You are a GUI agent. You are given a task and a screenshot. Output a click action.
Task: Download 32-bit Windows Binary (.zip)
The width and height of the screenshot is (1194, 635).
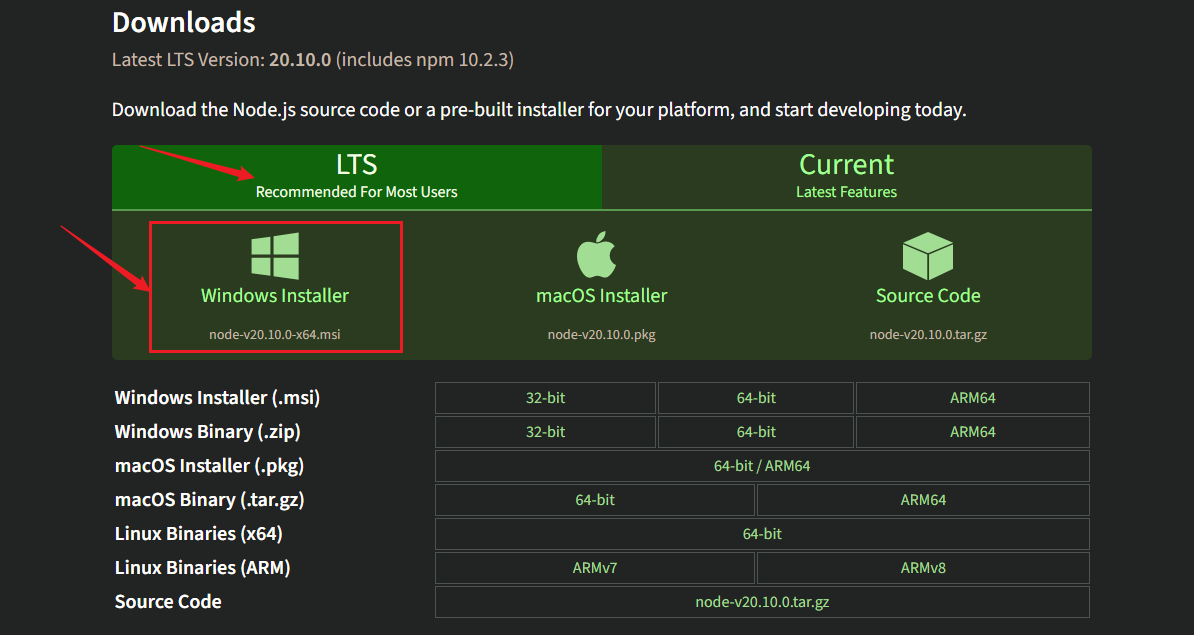[x=545, y=432]
